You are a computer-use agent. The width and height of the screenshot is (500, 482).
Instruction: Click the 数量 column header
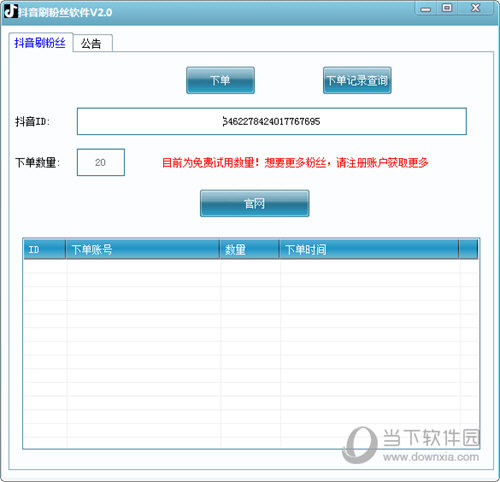[x=249, y=249]
